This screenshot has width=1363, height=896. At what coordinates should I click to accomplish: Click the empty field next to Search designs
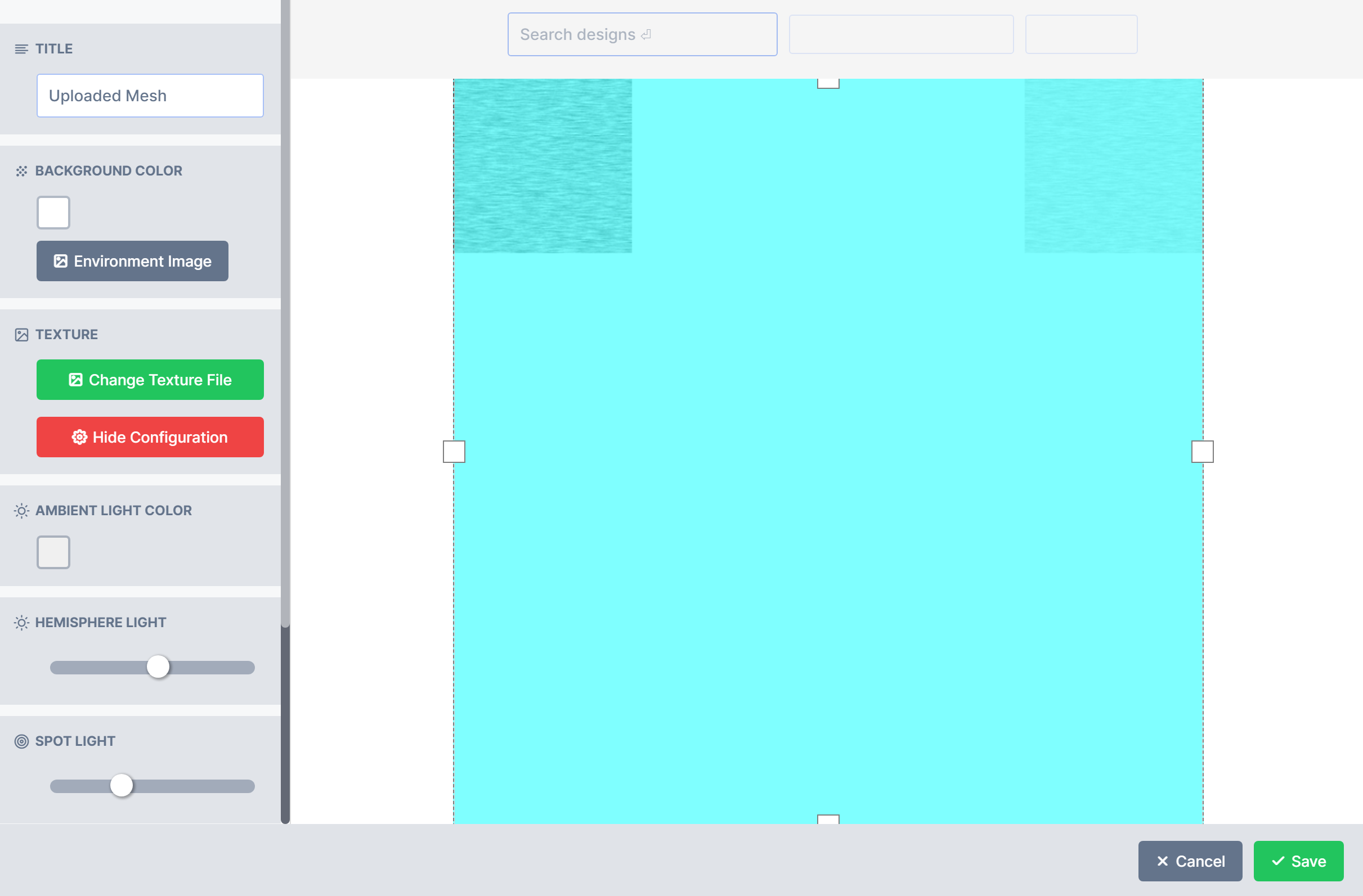(x=901, y=34)
